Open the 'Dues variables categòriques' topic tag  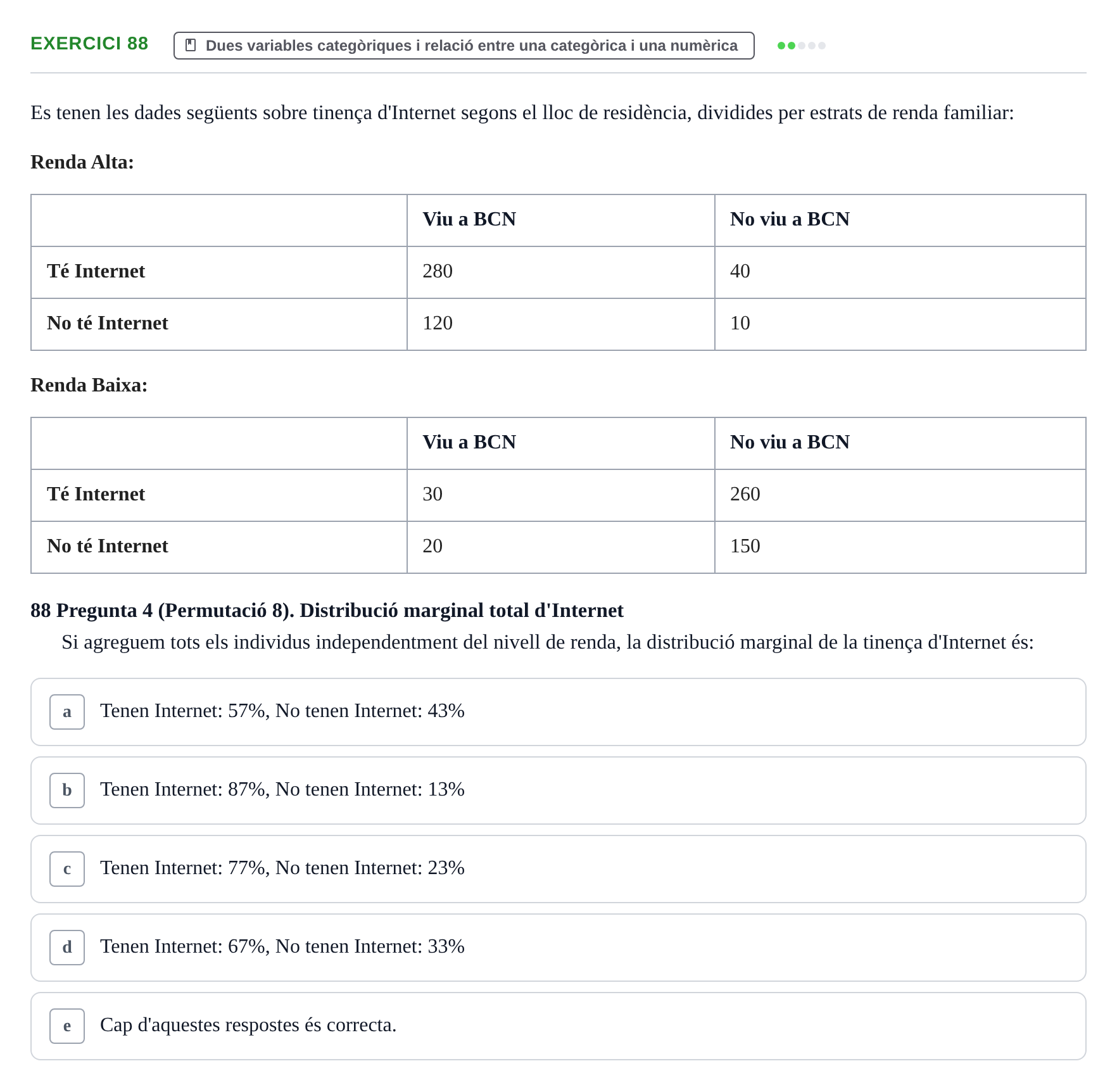click(464, 46)
